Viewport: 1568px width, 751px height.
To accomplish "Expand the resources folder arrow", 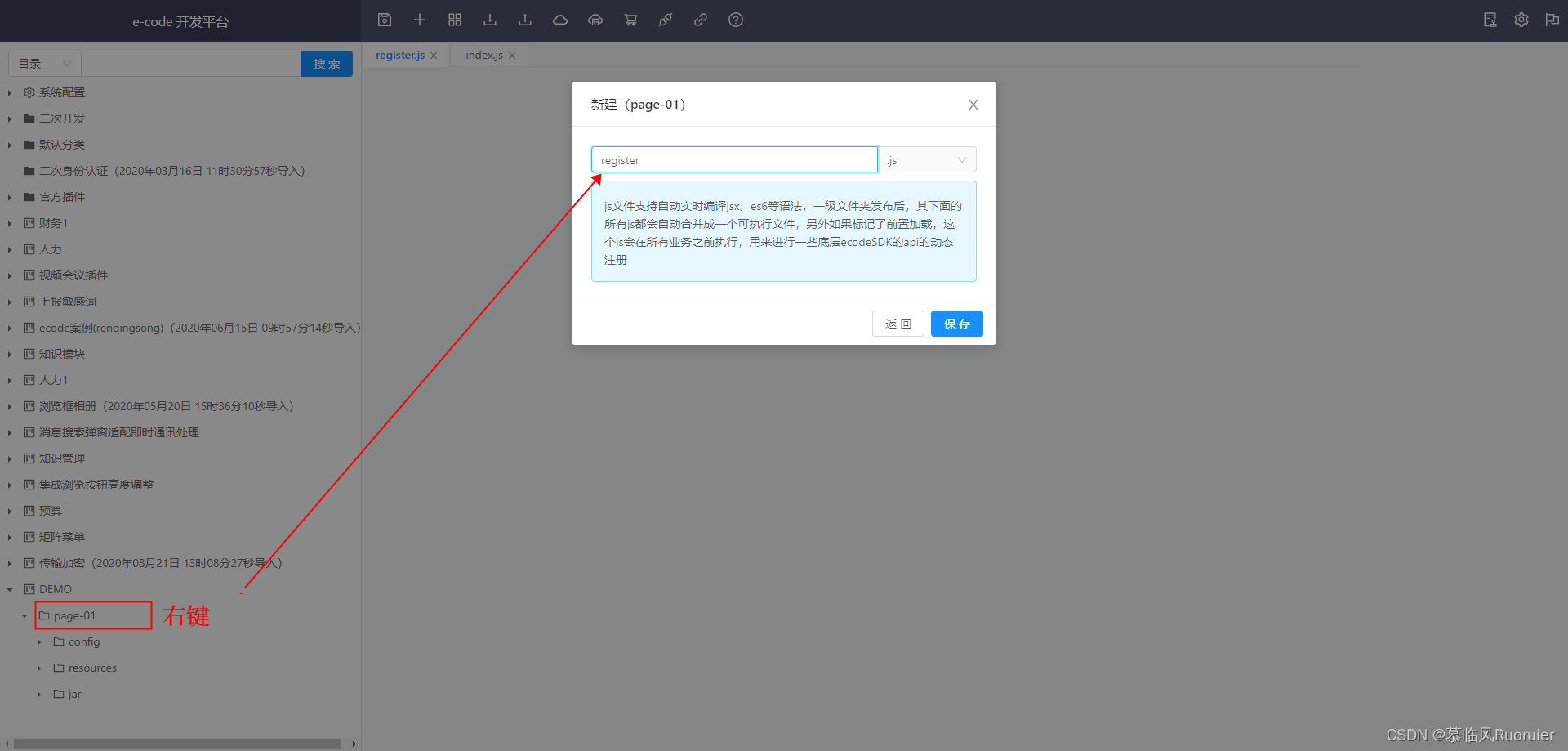I will coord(39,668).
